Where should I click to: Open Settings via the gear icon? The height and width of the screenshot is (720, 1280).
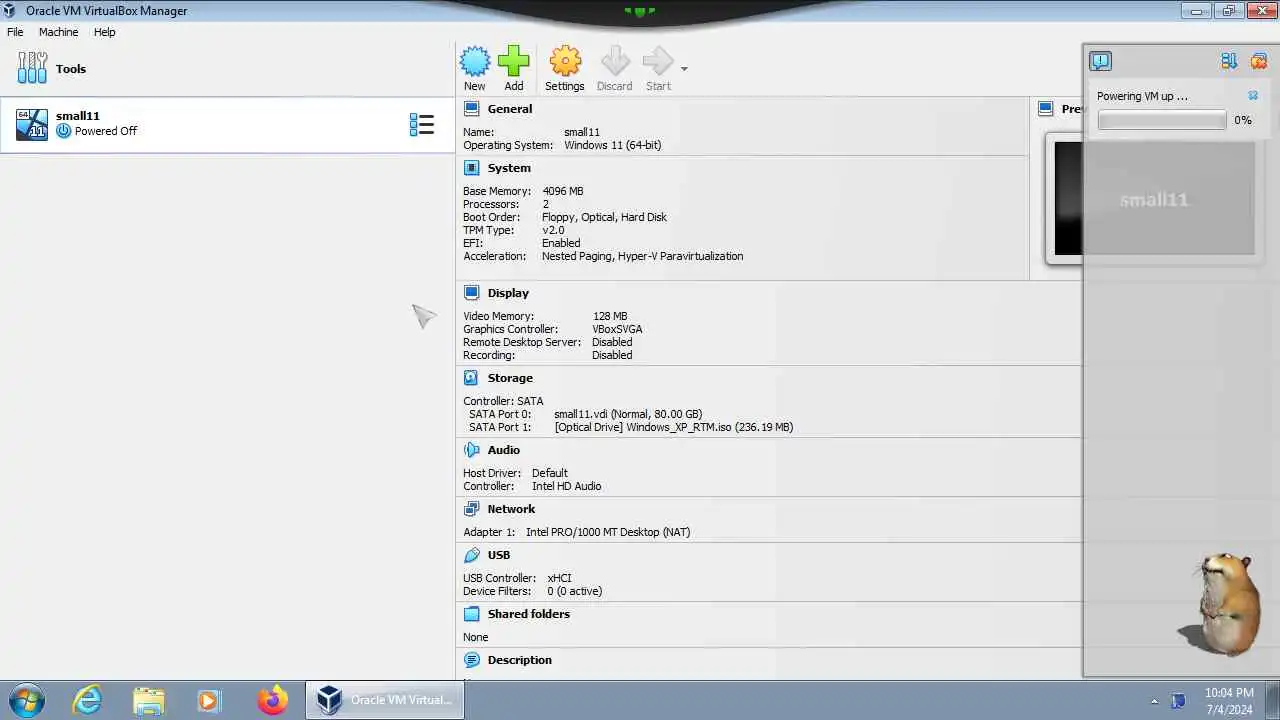pyautogui.click(x=565, y=61)
